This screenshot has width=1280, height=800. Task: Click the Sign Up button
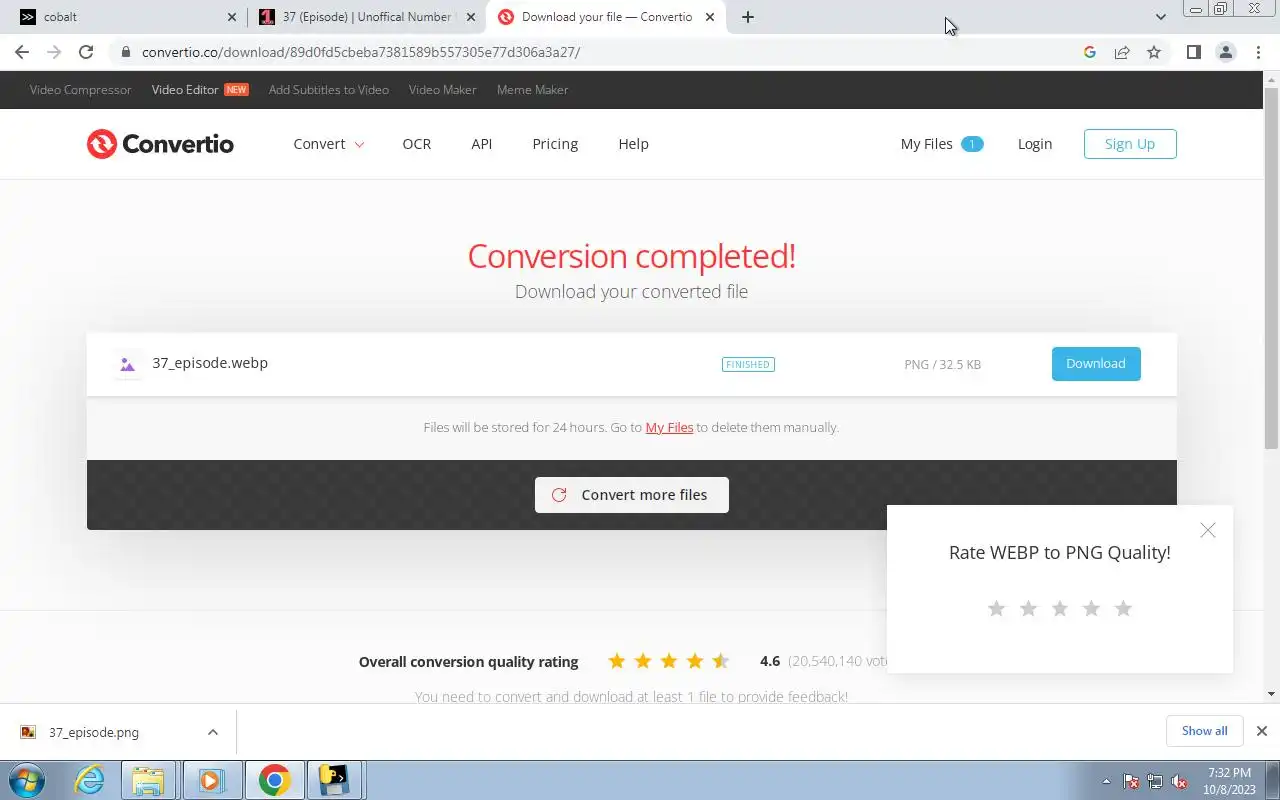point(1130,144)
